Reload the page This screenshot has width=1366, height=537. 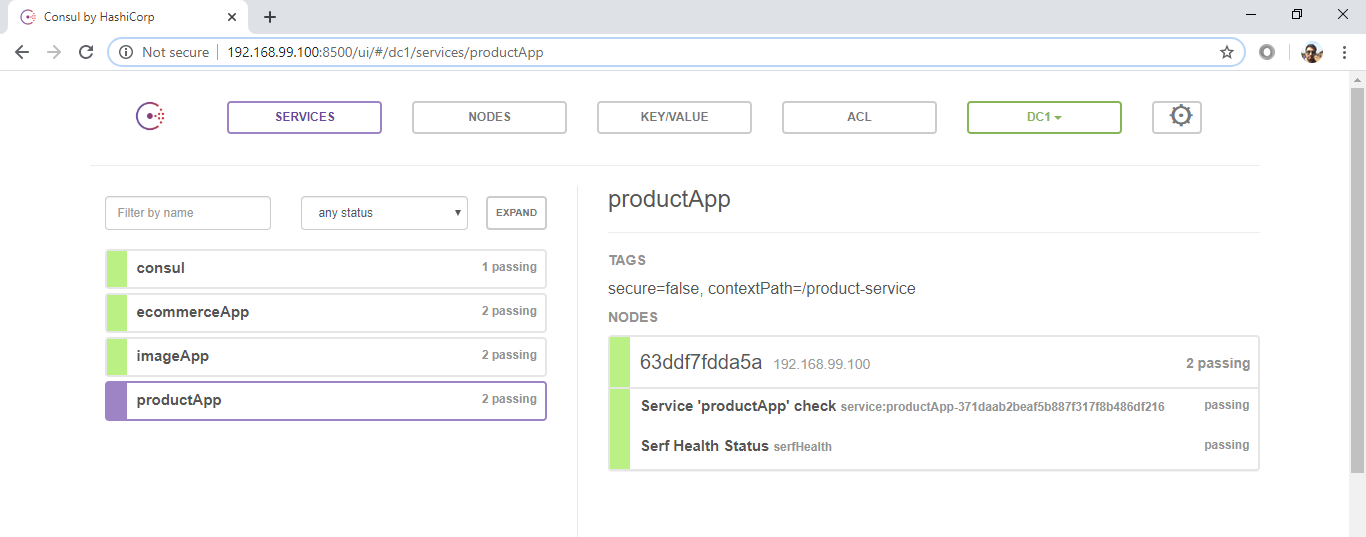tap(86, 52)
